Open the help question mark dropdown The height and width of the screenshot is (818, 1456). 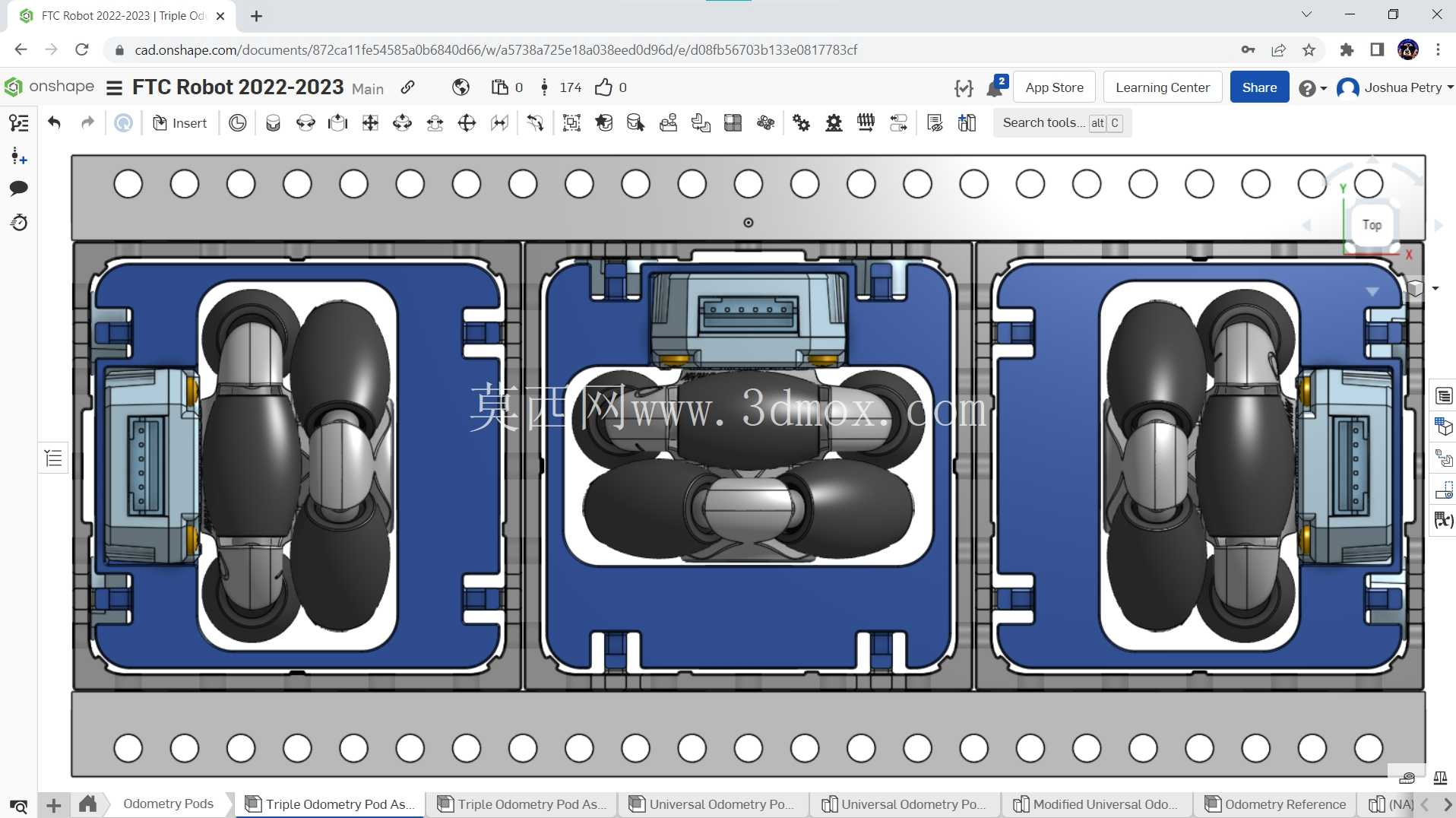point(1312,88)
